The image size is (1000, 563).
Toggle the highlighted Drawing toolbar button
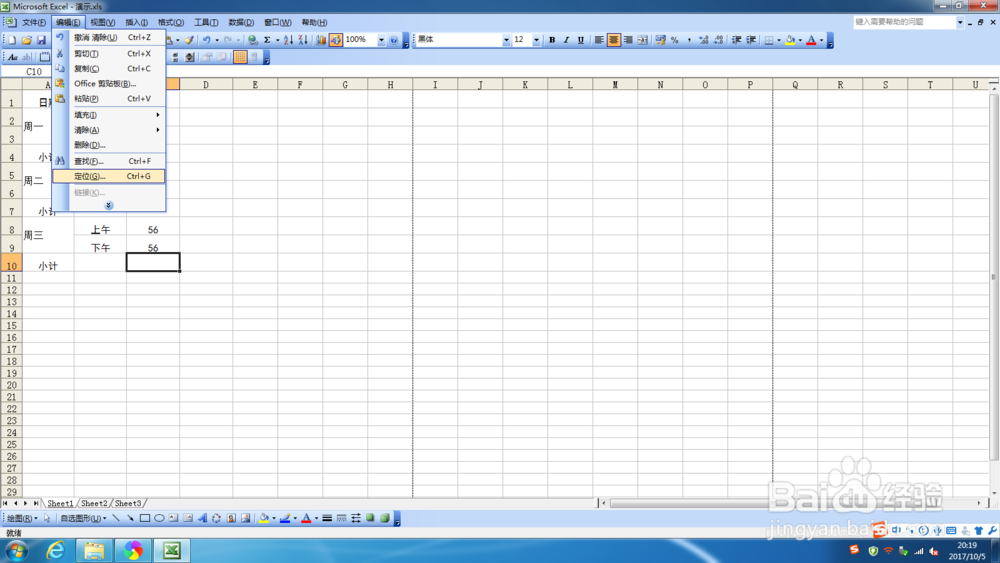[335, 40]
